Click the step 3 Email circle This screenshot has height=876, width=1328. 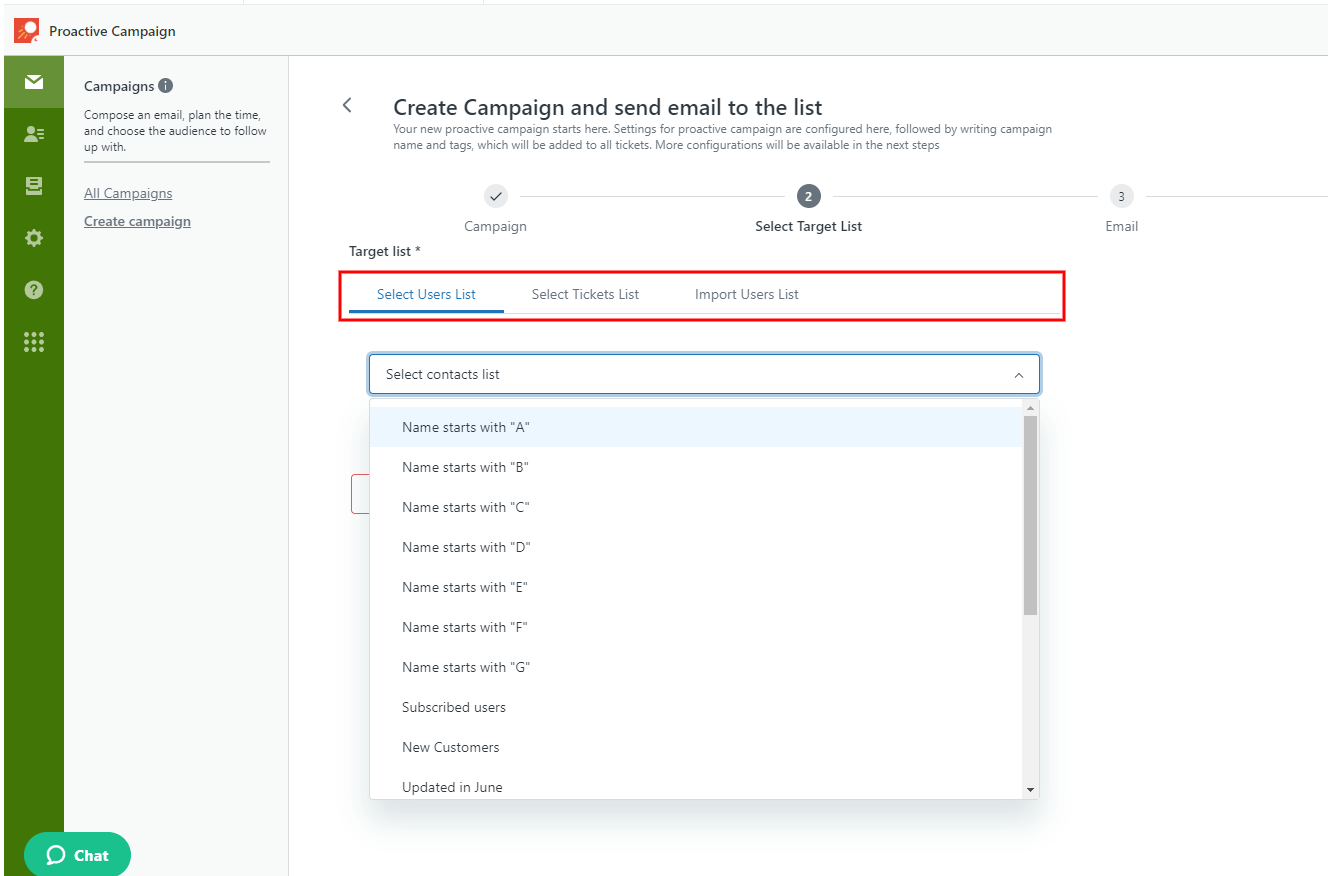(1121, 196)
